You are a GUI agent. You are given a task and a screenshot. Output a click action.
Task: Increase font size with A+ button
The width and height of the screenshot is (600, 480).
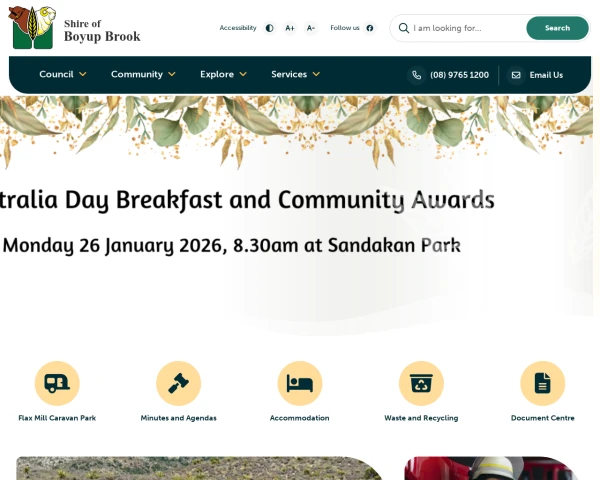click(x=290, y=28)
